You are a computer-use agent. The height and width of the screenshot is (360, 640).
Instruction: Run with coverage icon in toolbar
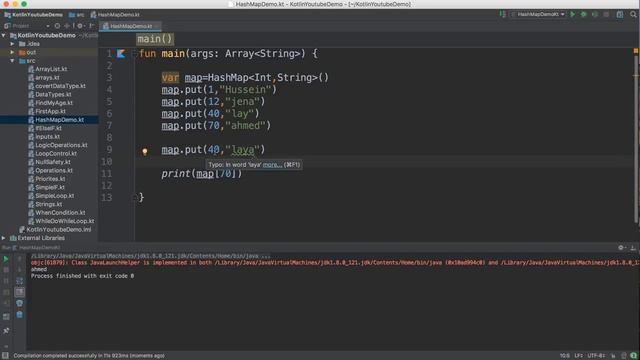click(x=595, y=14)
